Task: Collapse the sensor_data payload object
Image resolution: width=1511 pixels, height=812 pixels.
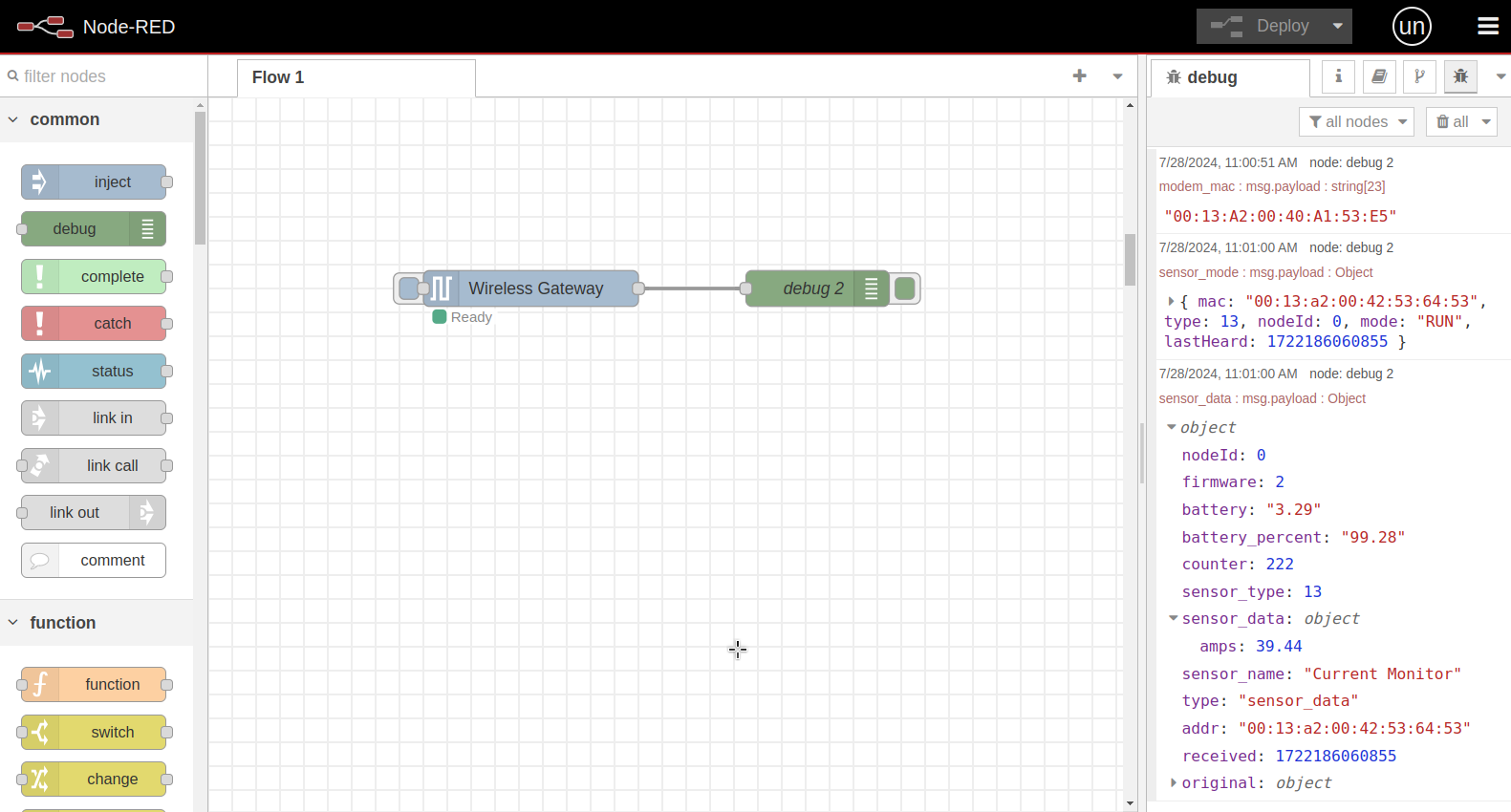Action: [1172, 427]
